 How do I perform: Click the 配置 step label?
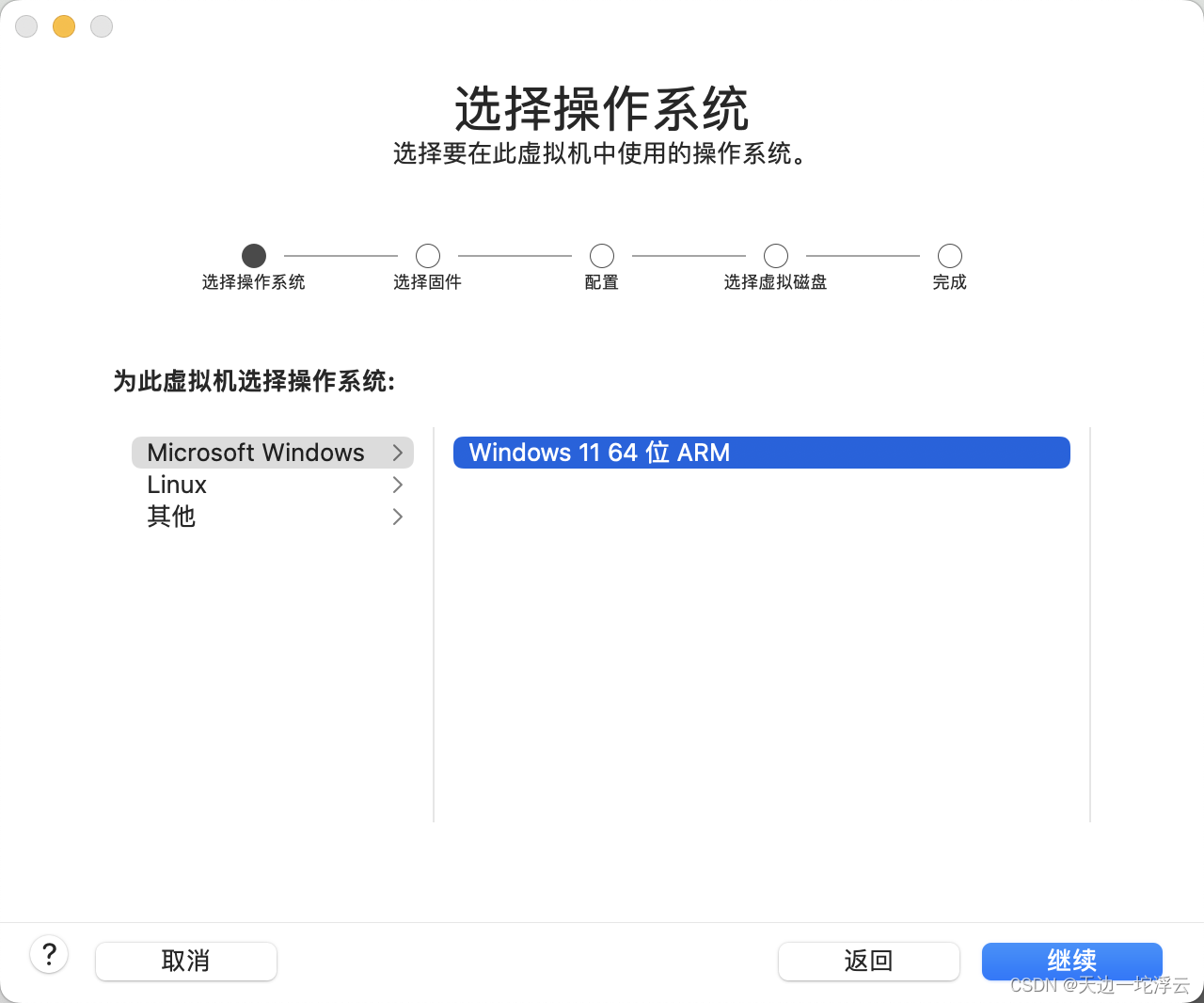click(602, 282)
